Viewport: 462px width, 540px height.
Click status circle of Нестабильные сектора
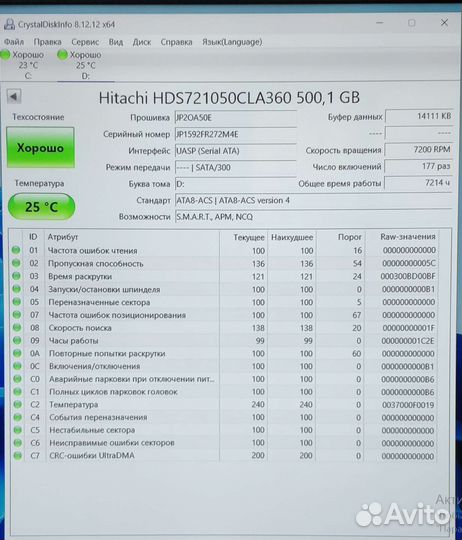click(18, 429)
